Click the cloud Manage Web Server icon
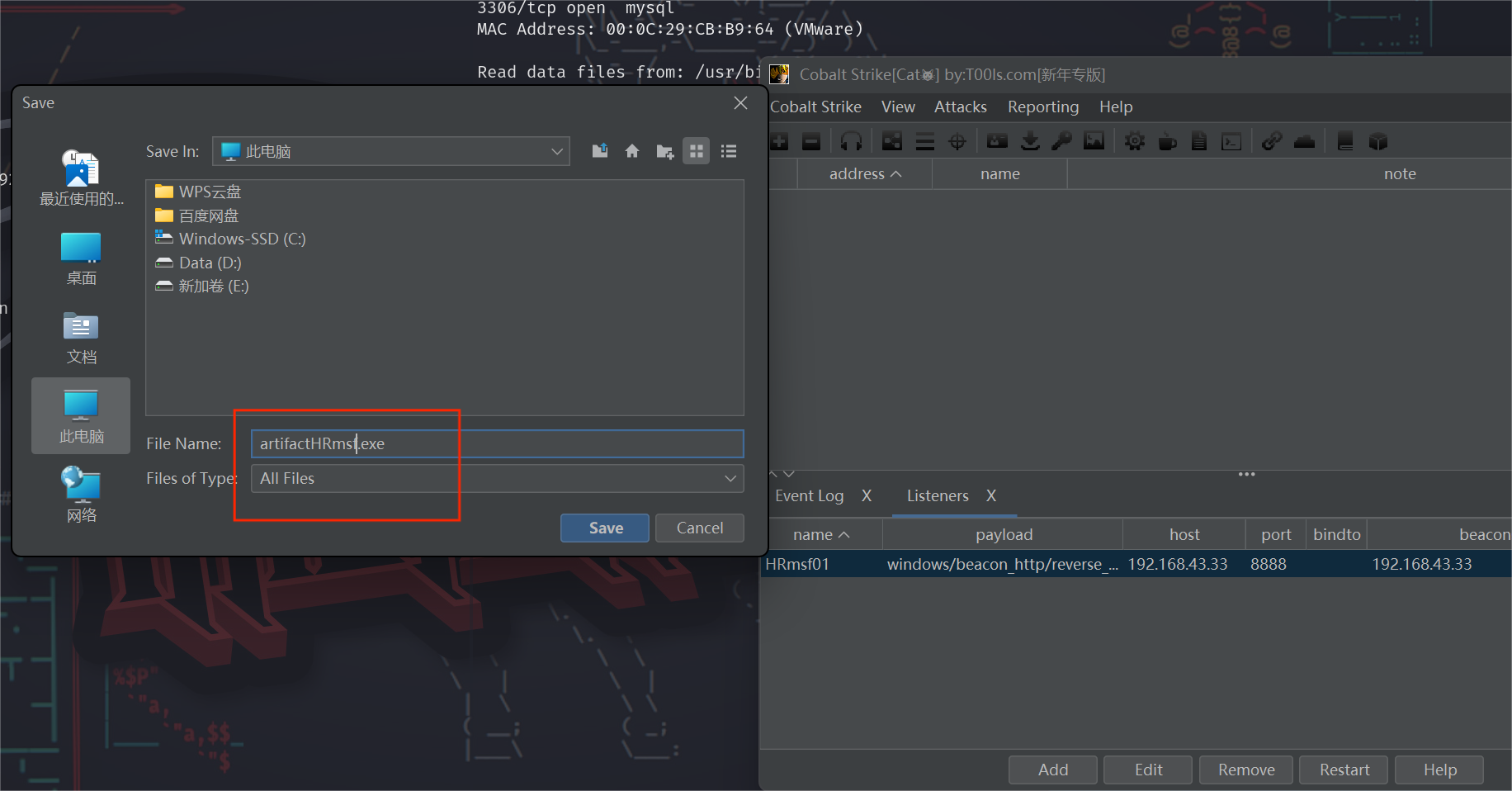This screenshot has width=1512, height=791. click(1304, 141)
